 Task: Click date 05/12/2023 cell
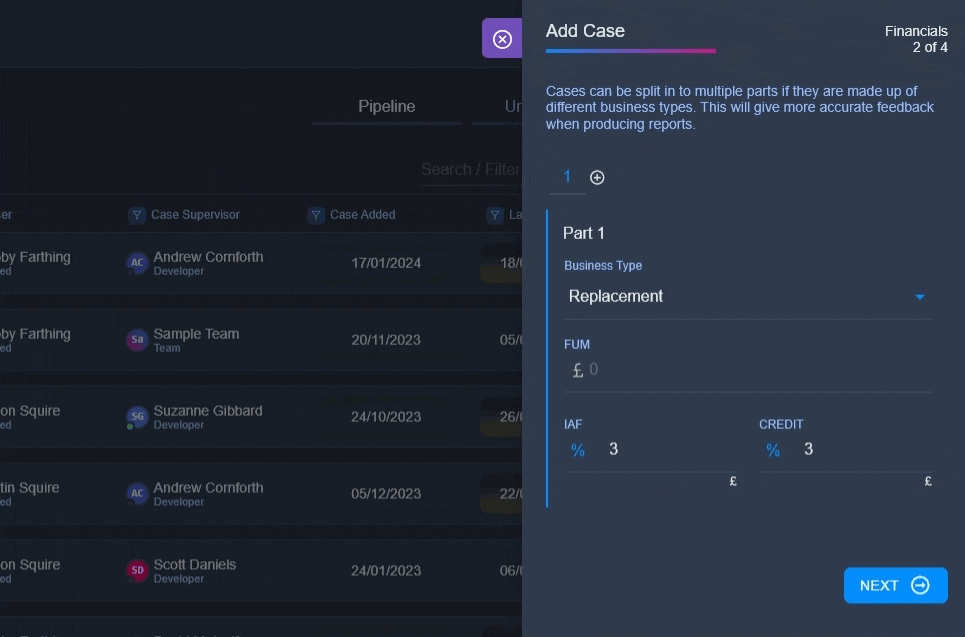(386, 494)
